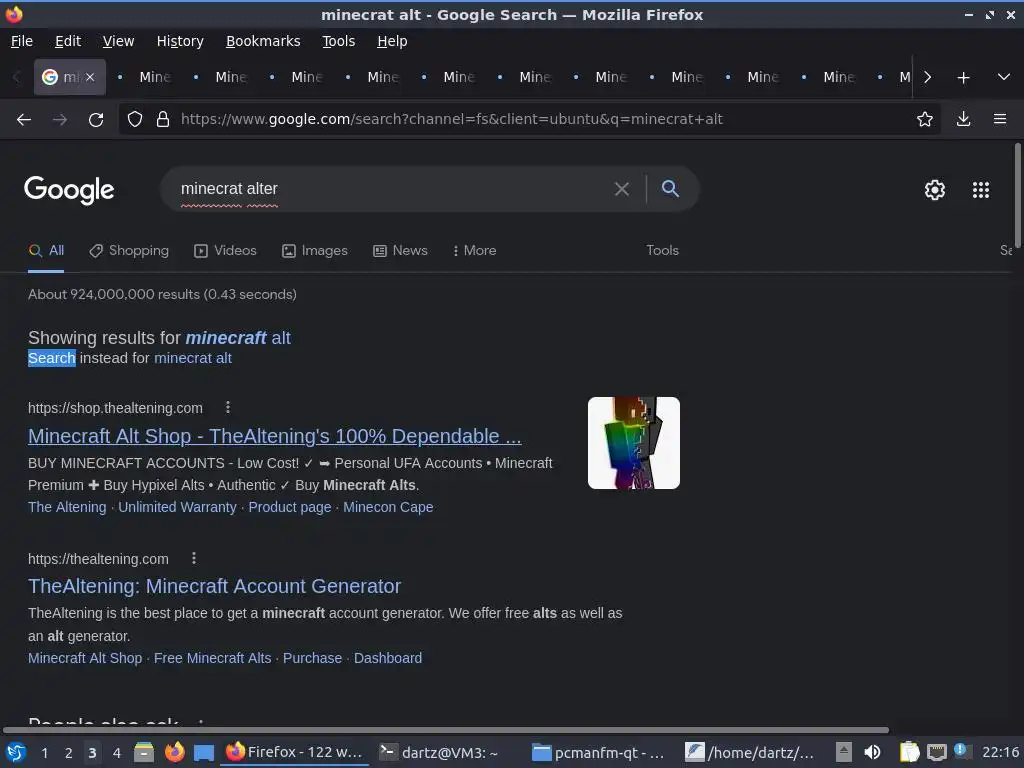Click the horizontal page scrollbar

click(x=445, y=730)
